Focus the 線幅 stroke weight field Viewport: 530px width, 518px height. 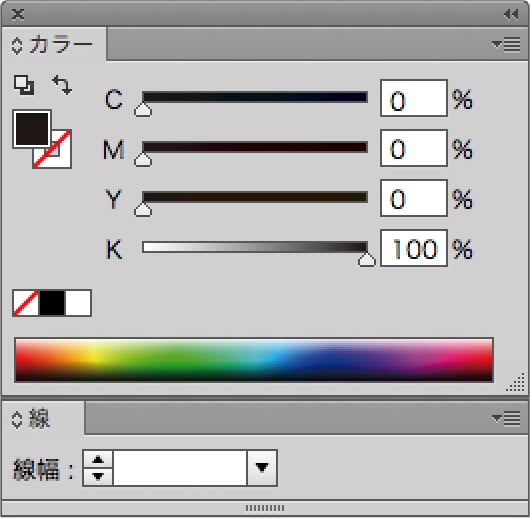[180, 468]
